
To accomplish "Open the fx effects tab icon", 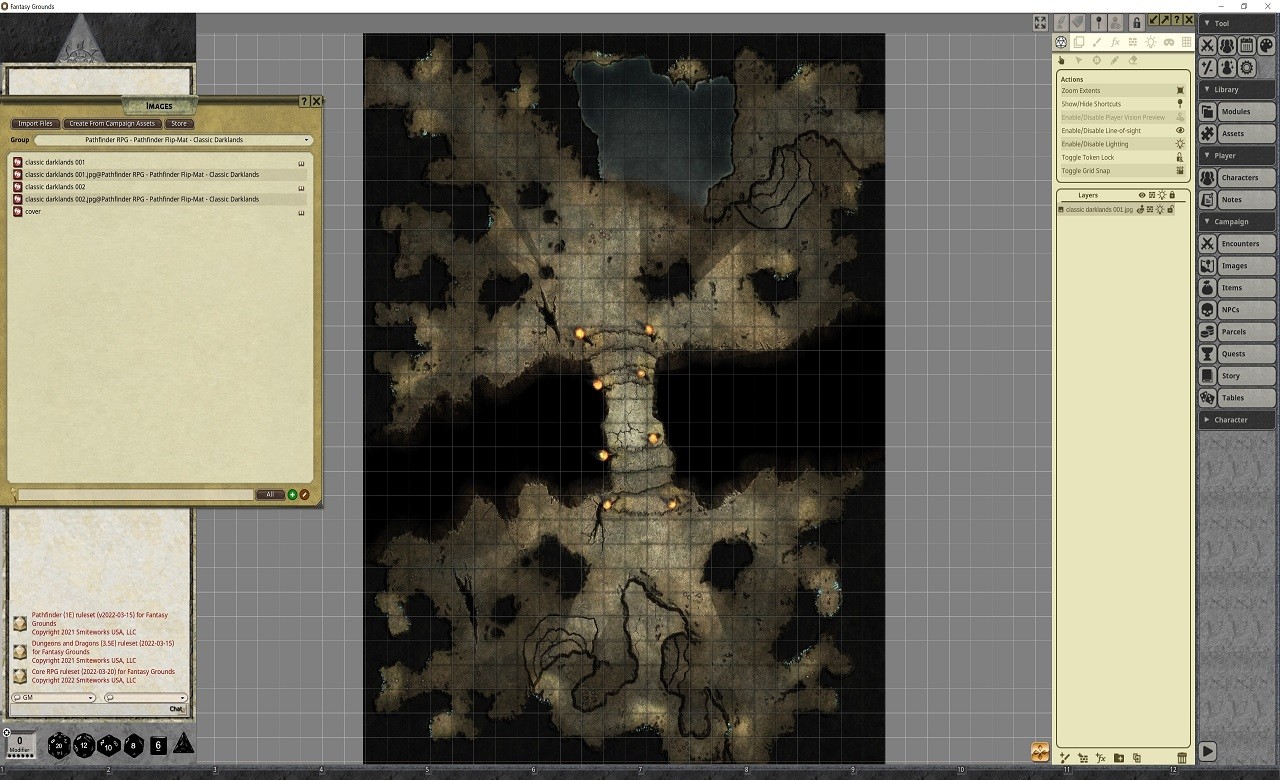I will point(1115,42).
